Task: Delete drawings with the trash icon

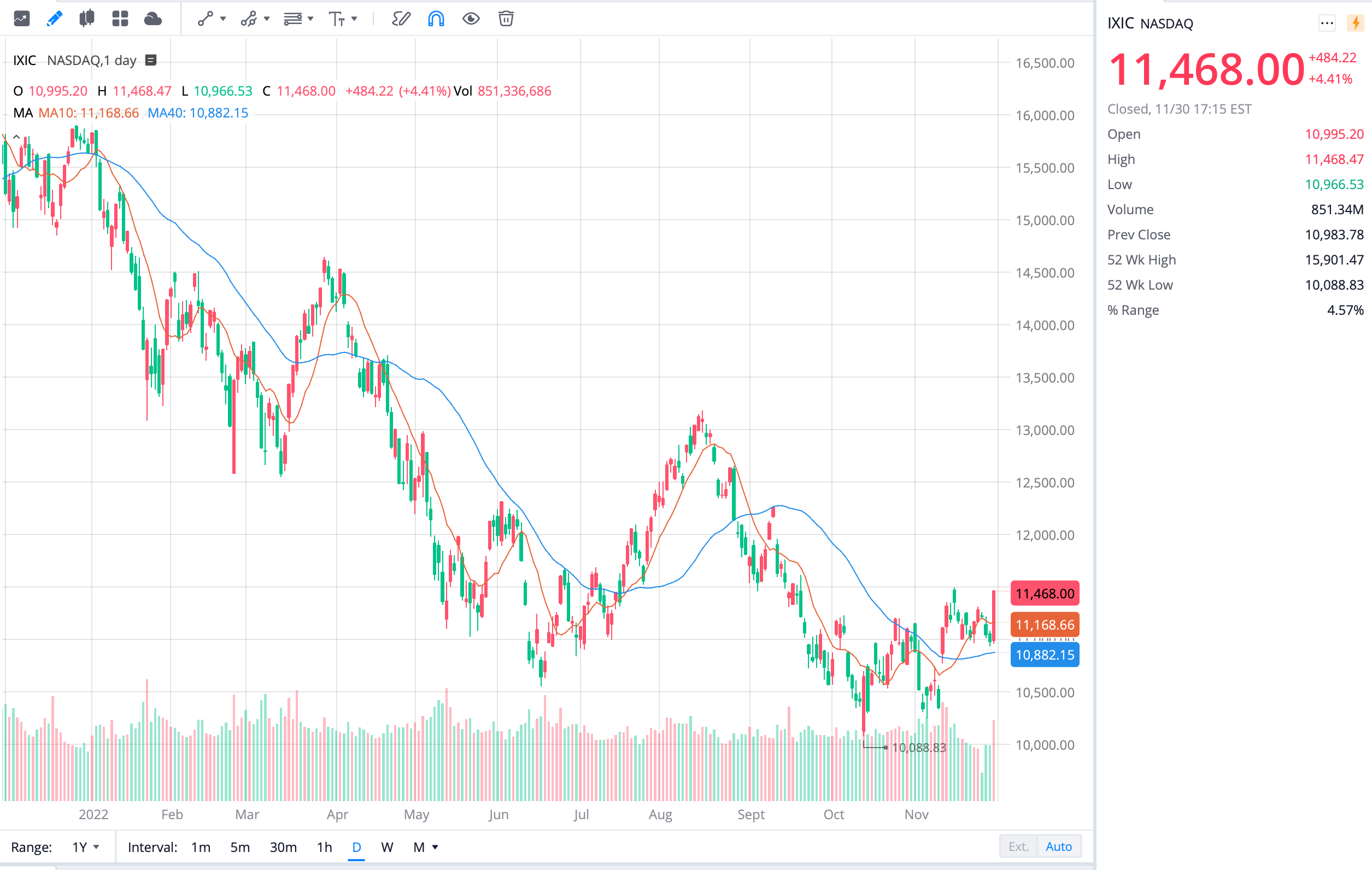Action: (506, 19)
